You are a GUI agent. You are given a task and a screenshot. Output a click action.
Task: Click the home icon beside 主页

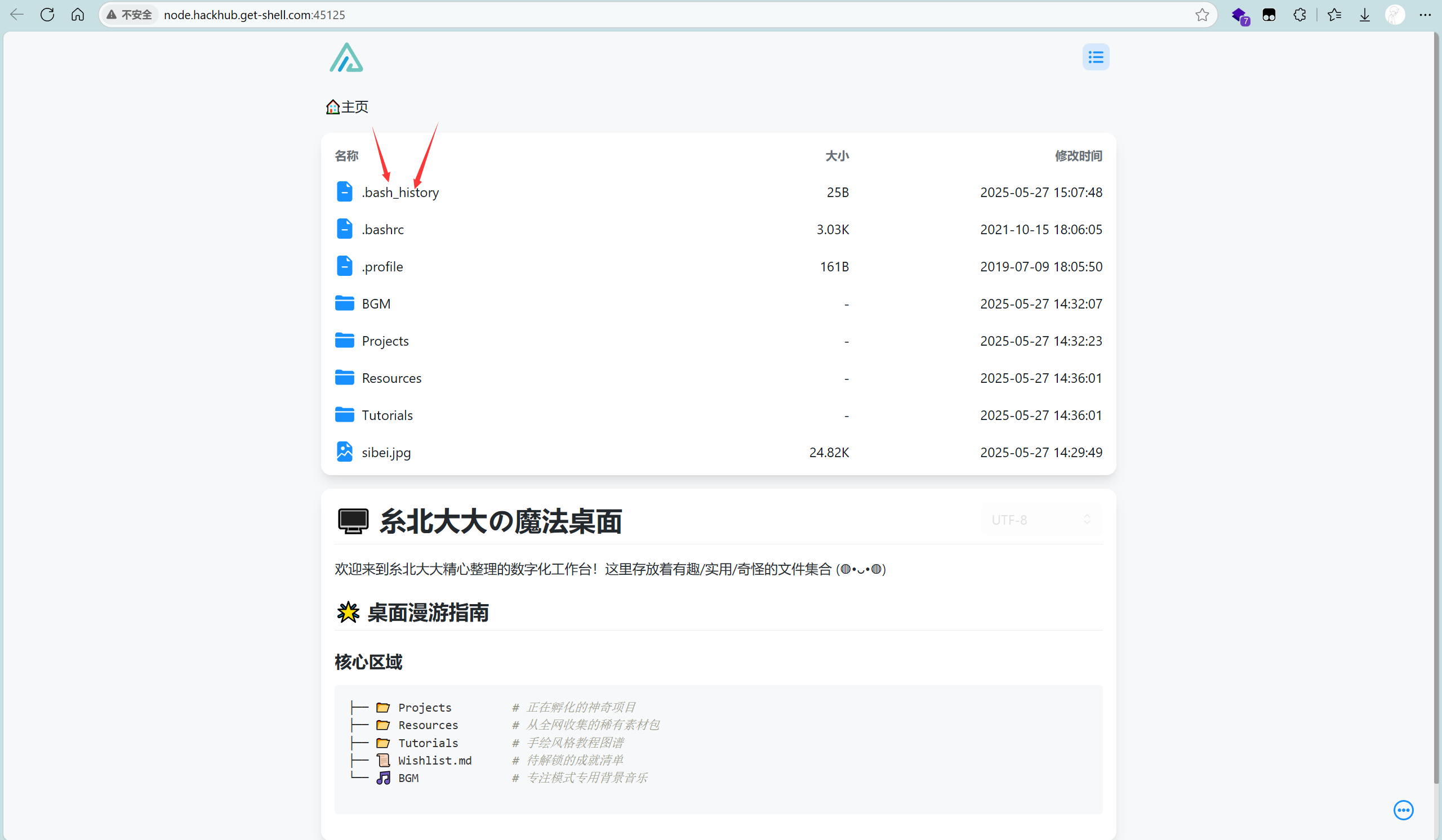click(x=332, y=106)
